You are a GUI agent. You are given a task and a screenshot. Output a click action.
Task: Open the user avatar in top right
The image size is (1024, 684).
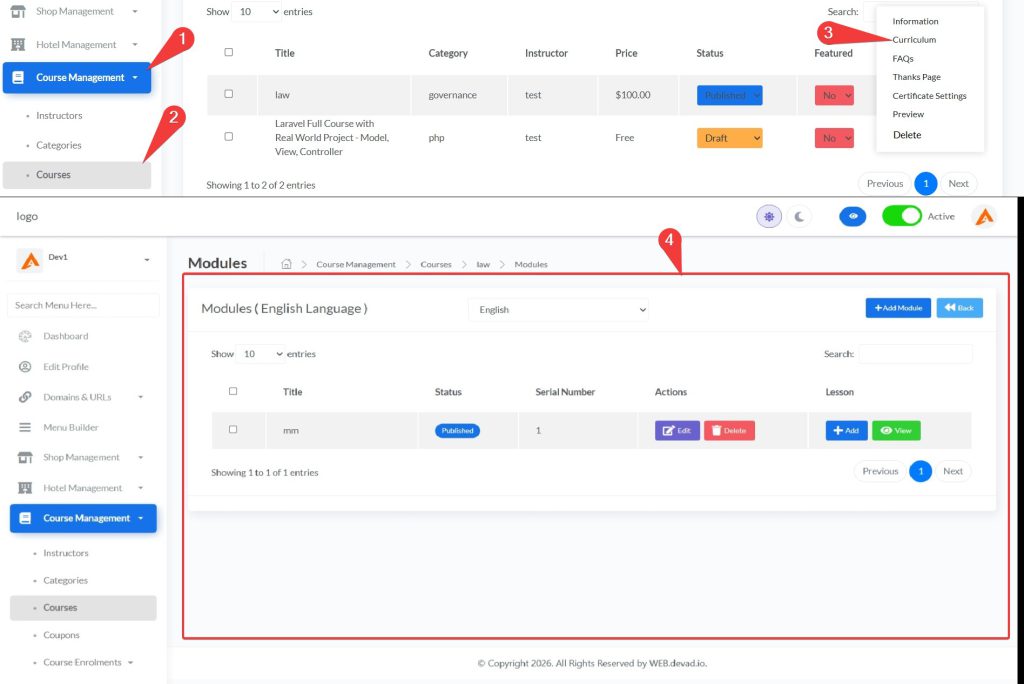pyautogui.click(x=984, y=216)
